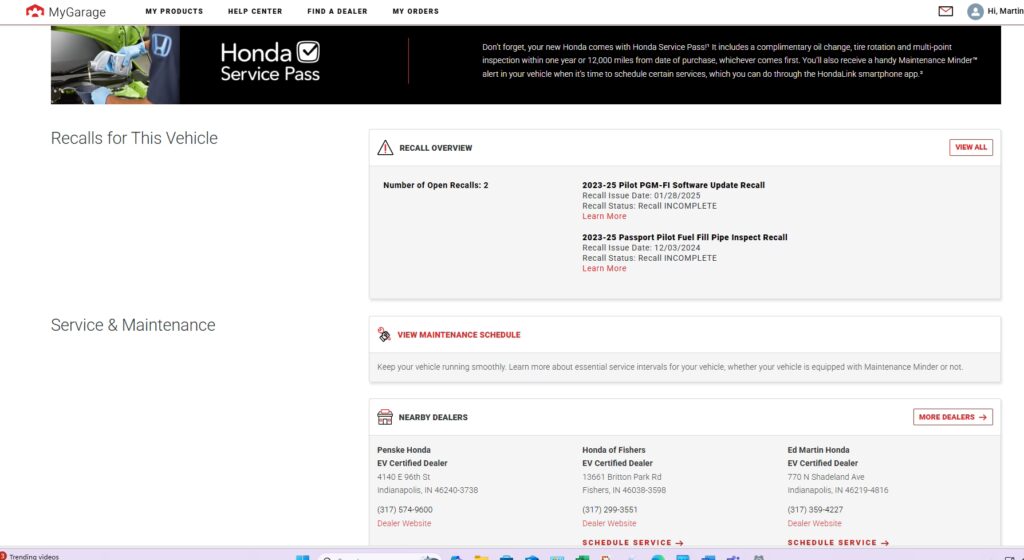
Task: Click the recall warning triangle icon
Action: pyautogui.click(x=385, y=148)
